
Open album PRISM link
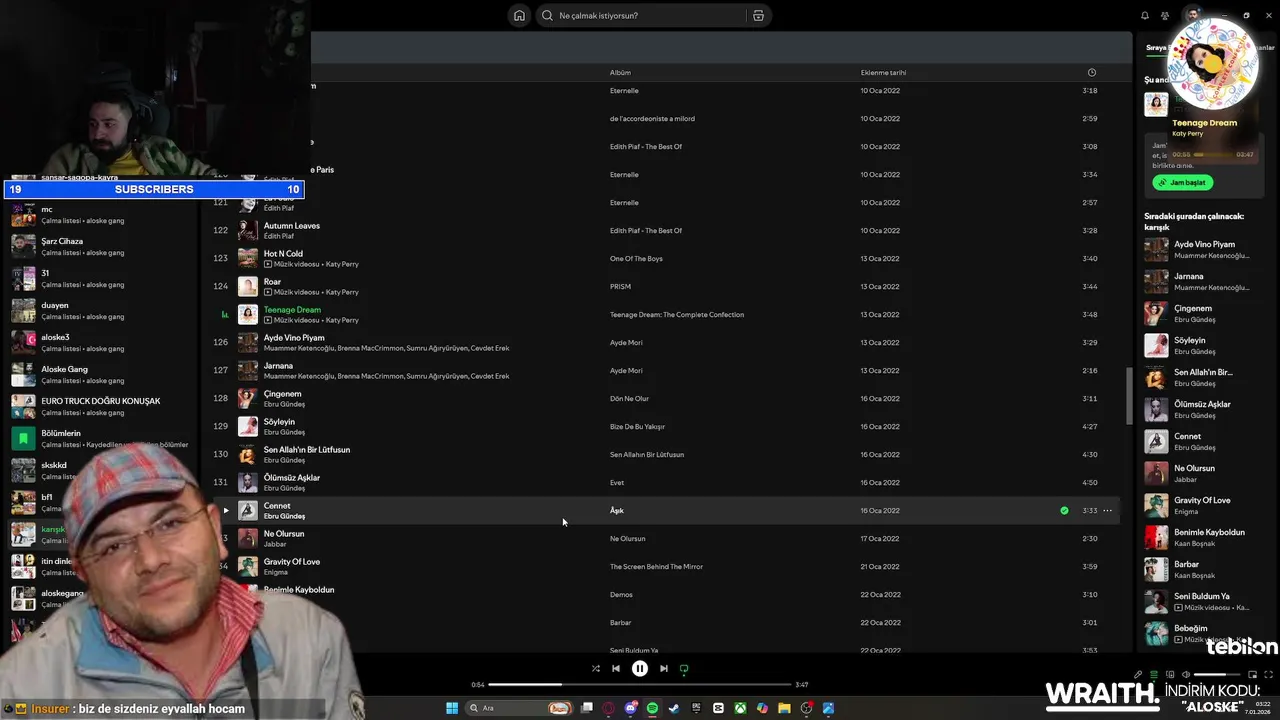[x=620, y=286]
